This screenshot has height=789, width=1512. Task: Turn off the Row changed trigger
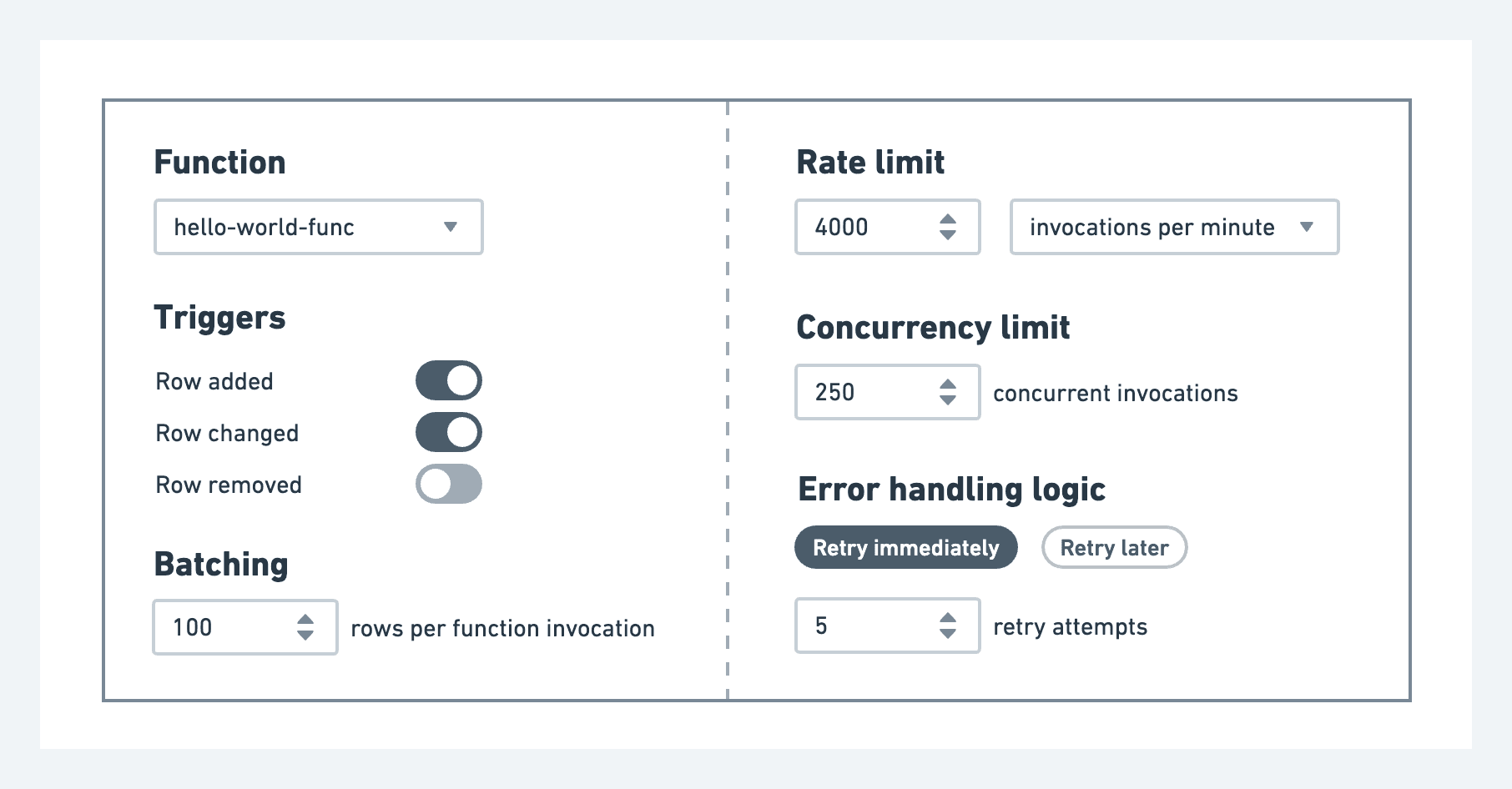448,432
